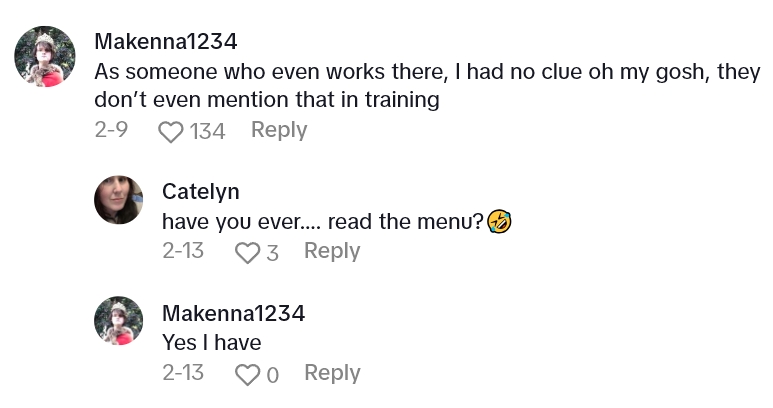Reply to Catelyn's menu comment
The image size is (773, 408).
(332, 251)
